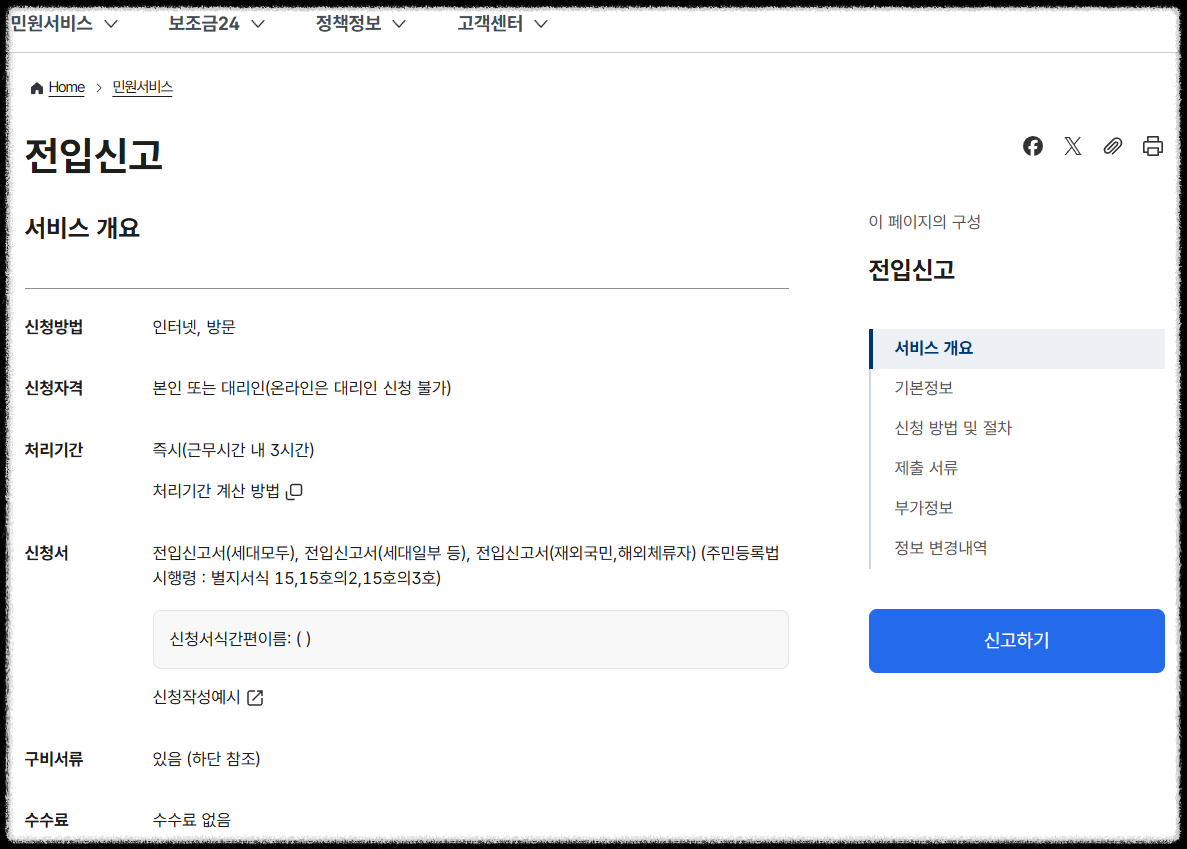
Task: Share the page via the X icon
Action: tap(1072, 146)
